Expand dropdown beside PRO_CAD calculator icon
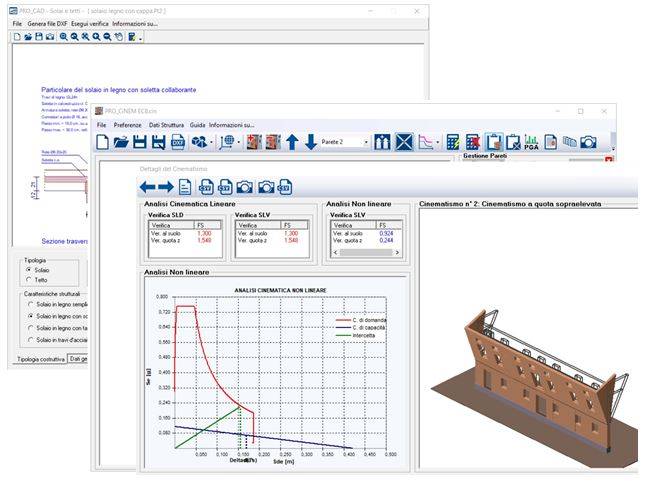 pos(140,38)
